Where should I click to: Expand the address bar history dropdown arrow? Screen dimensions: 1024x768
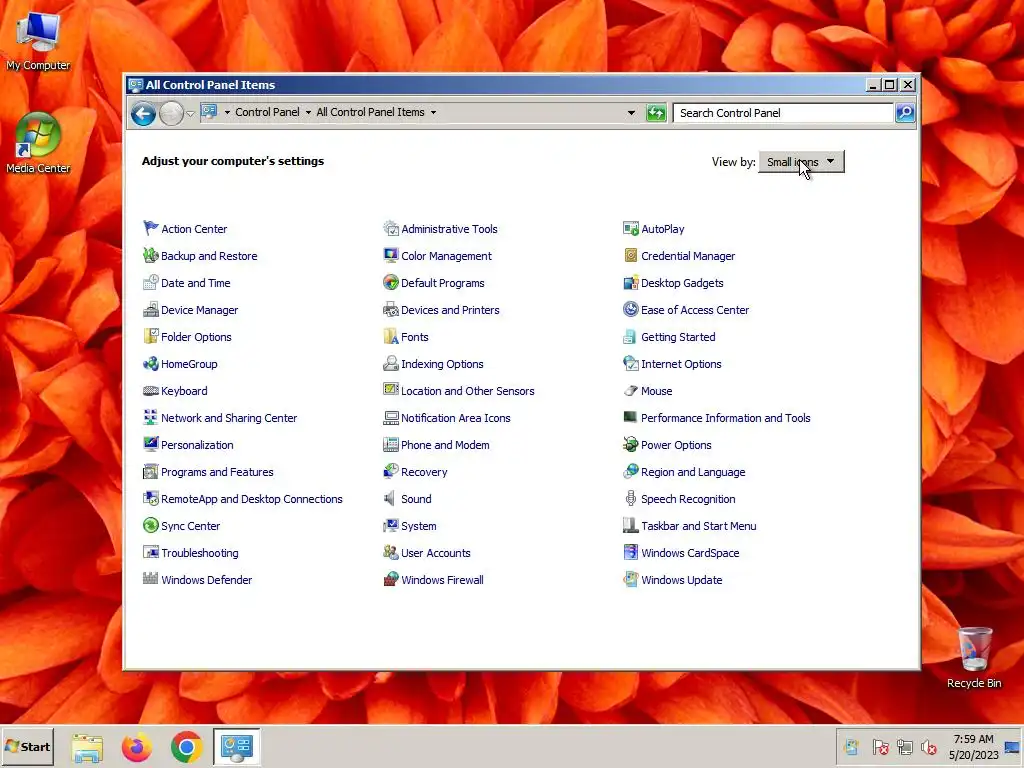point(631,113)
